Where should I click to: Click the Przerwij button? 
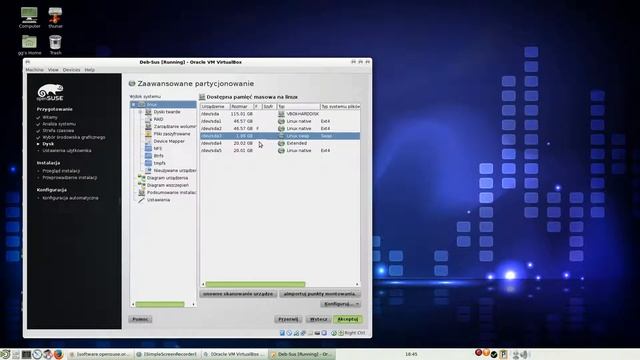[x=288, y=319]
